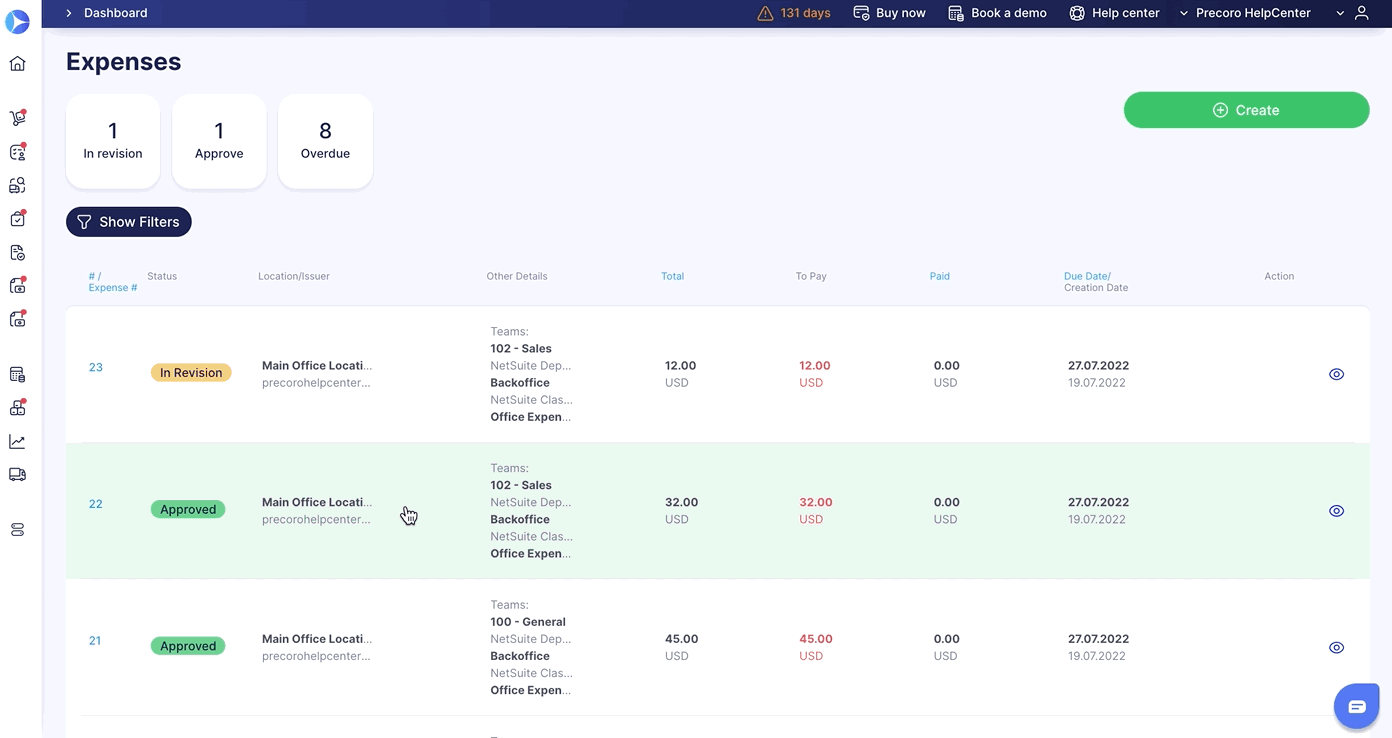This screenshot has width=1392, height=738.
Task: Click '102 - Sales' in expense 23 row
Action: pyautogui.click(x=521, y=349)
